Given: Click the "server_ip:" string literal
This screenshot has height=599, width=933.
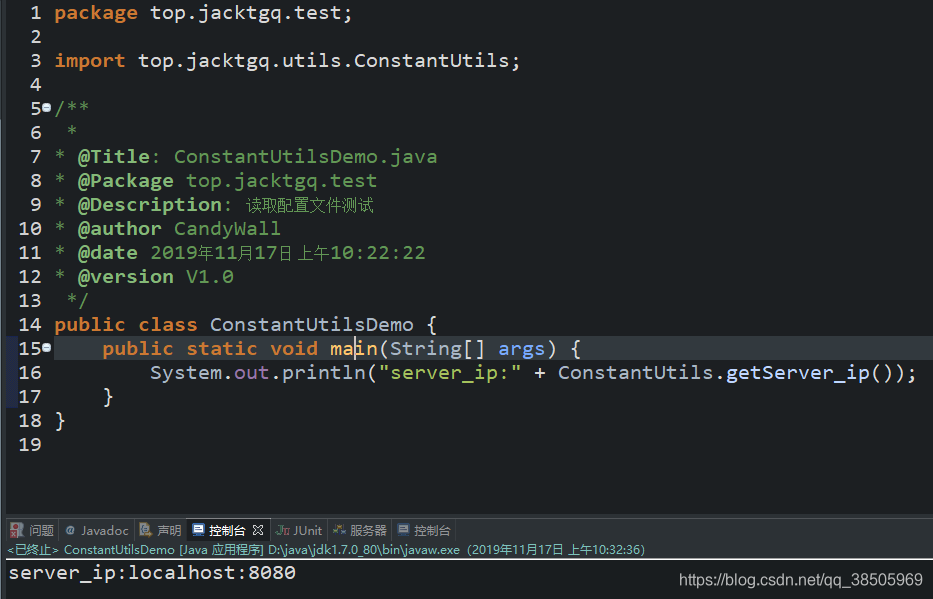Looking at the screenshot, I should click(449, 373).
